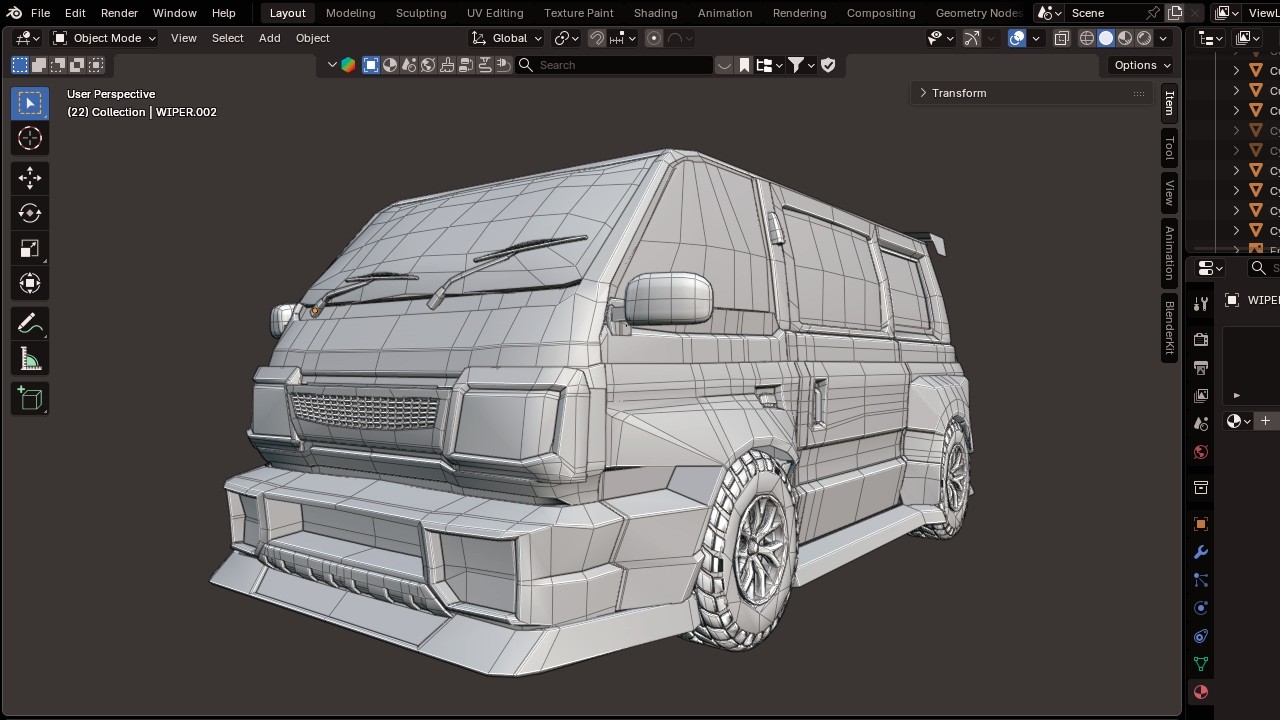Open the Options dropdown

[x=1142, y=65]
